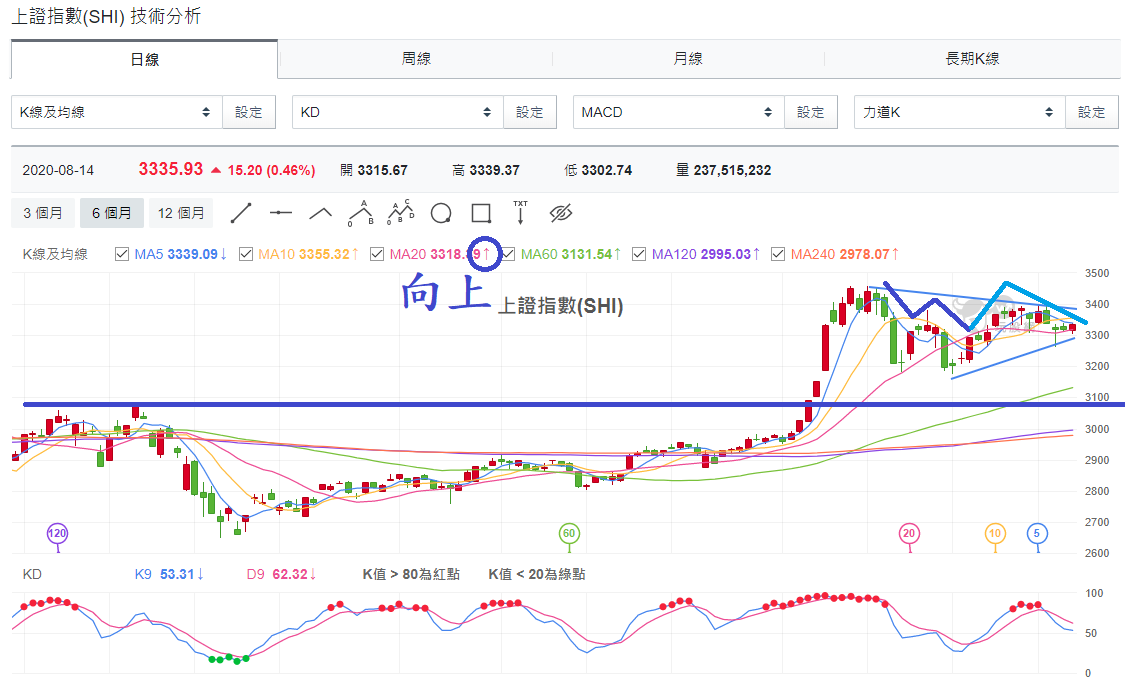Open 設定 next to MACD dropdown
Screen dimensions: 1125x687
tap(811, 113)
